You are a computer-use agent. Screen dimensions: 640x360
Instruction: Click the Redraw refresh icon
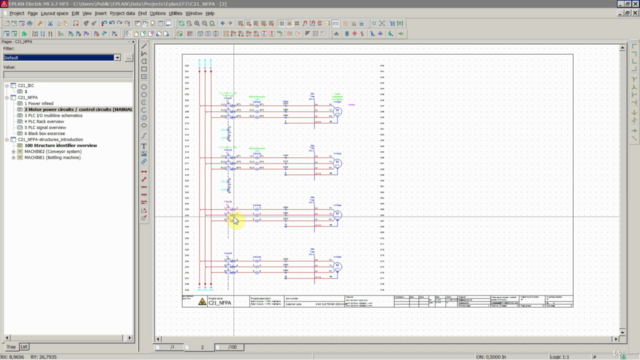pos(182,24)
